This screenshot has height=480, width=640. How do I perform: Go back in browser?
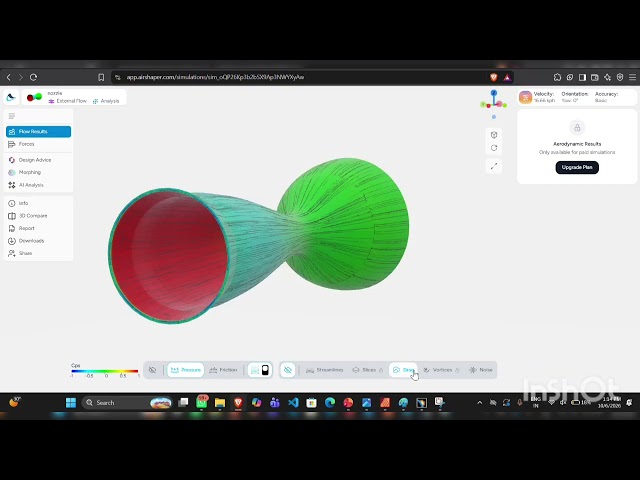(9, 77)
